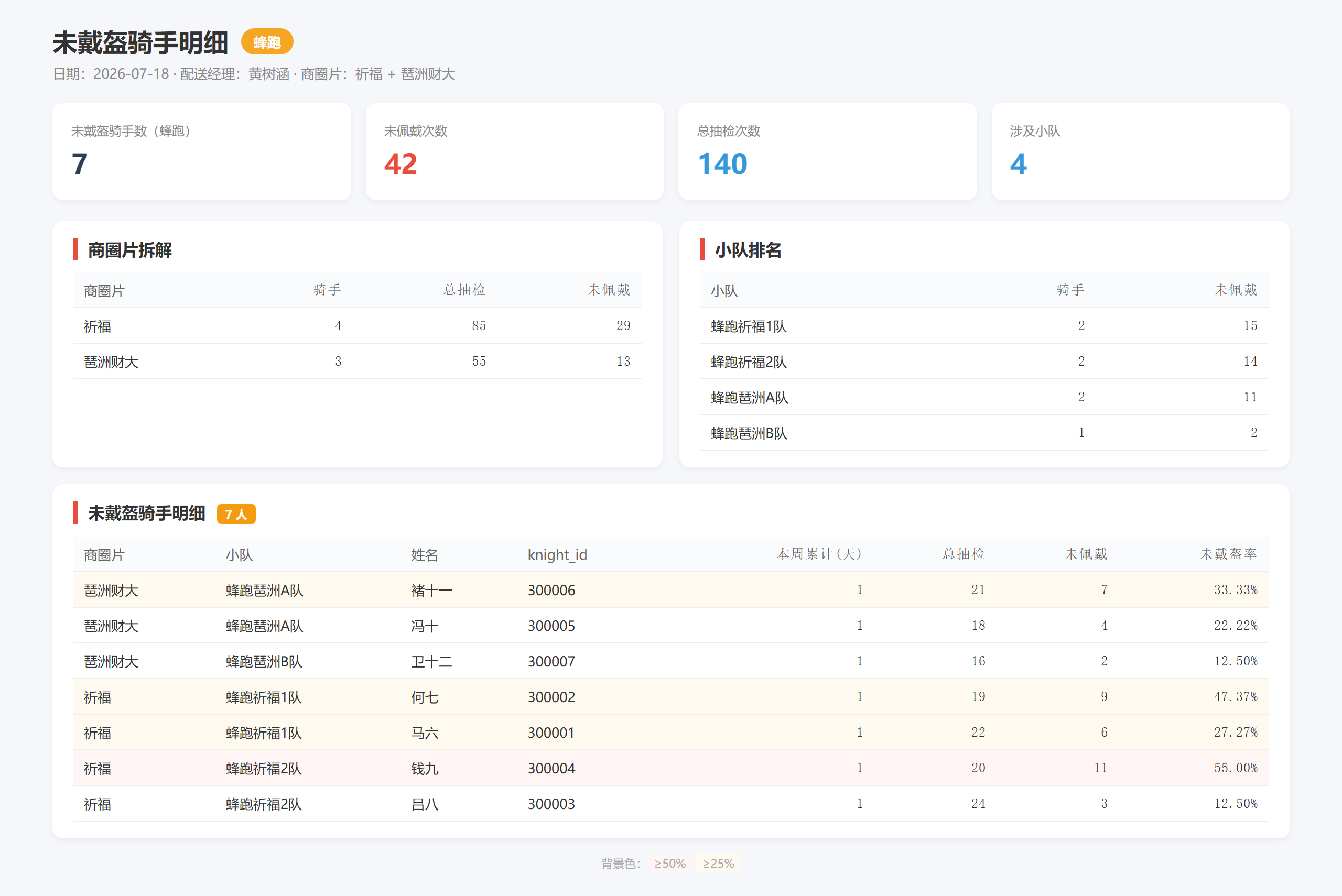Click the value 29 in 祈福 breakdown row
Image resolution: width=1342 pixels, height=896 pixels.
623,326
